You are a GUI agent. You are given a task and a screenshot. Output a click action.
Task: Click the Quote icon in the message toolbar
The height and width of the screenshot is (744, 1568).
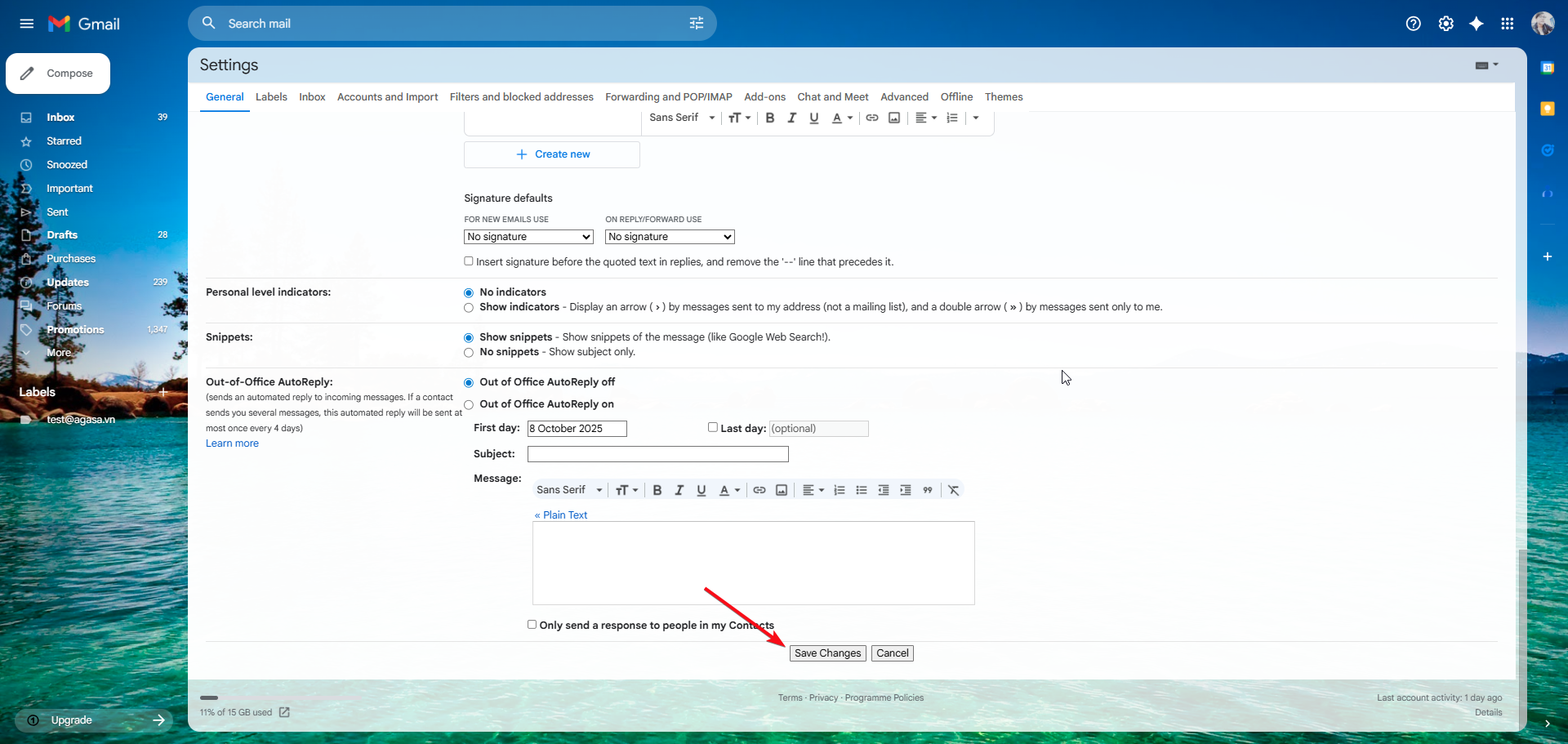pyautogui.click(x=928, y=490)
